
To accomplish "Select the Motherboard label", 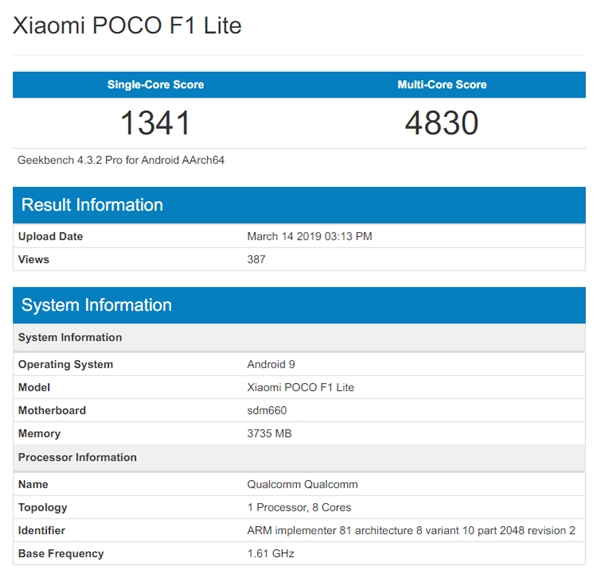I will [52, 410].
